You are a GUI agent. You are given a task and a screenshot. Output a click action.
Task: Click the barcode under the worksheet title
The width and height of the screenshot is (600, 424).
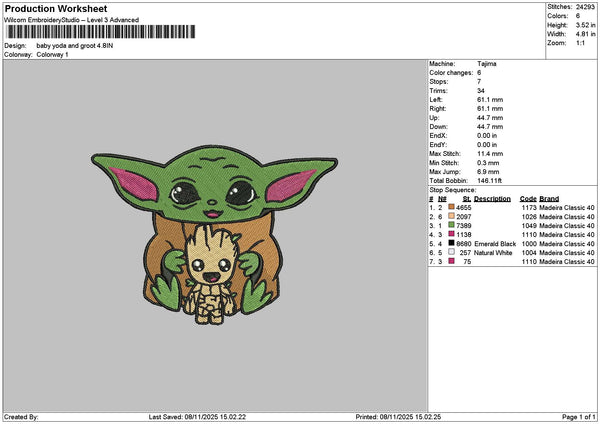point(101,32)
